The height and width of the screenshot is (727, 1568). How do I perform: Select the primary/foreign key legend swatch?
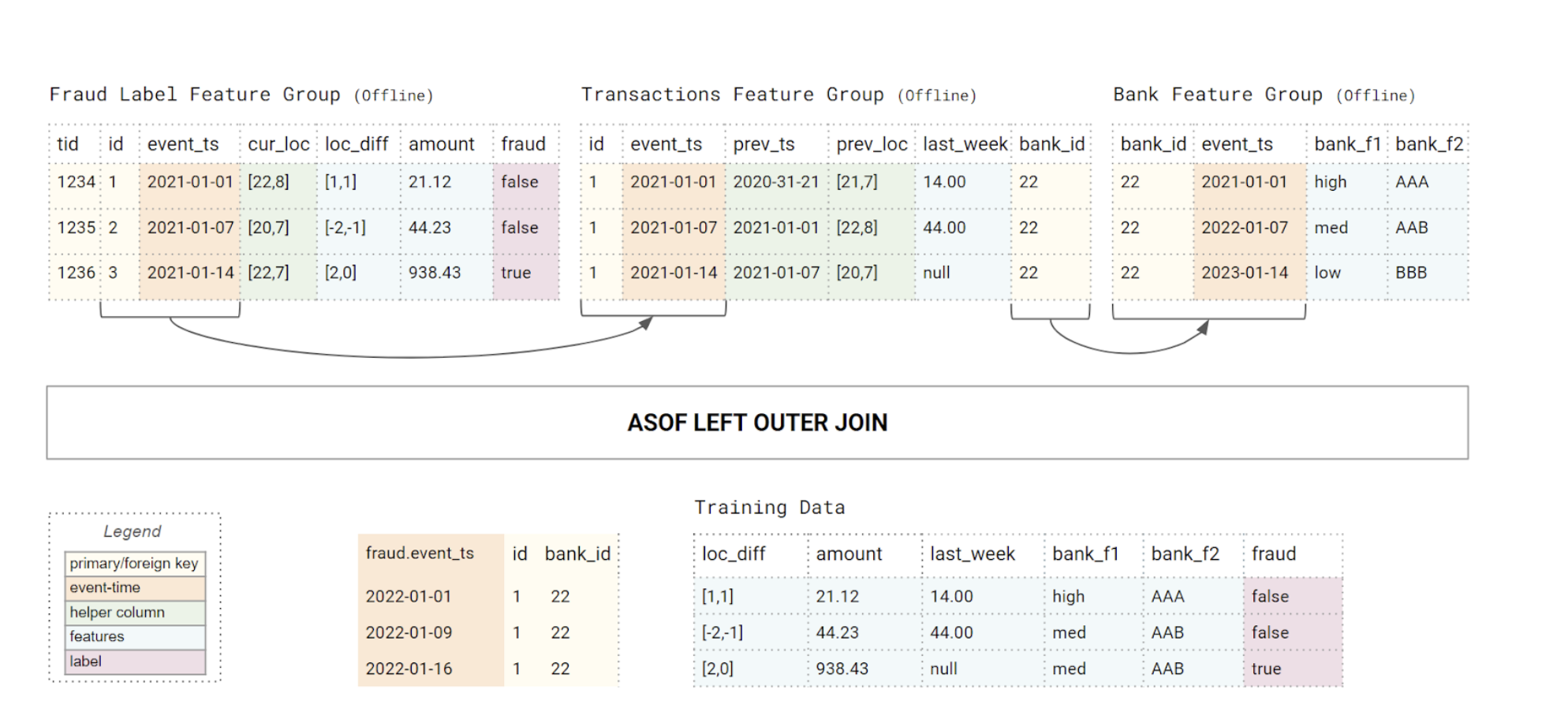(134, 563)
